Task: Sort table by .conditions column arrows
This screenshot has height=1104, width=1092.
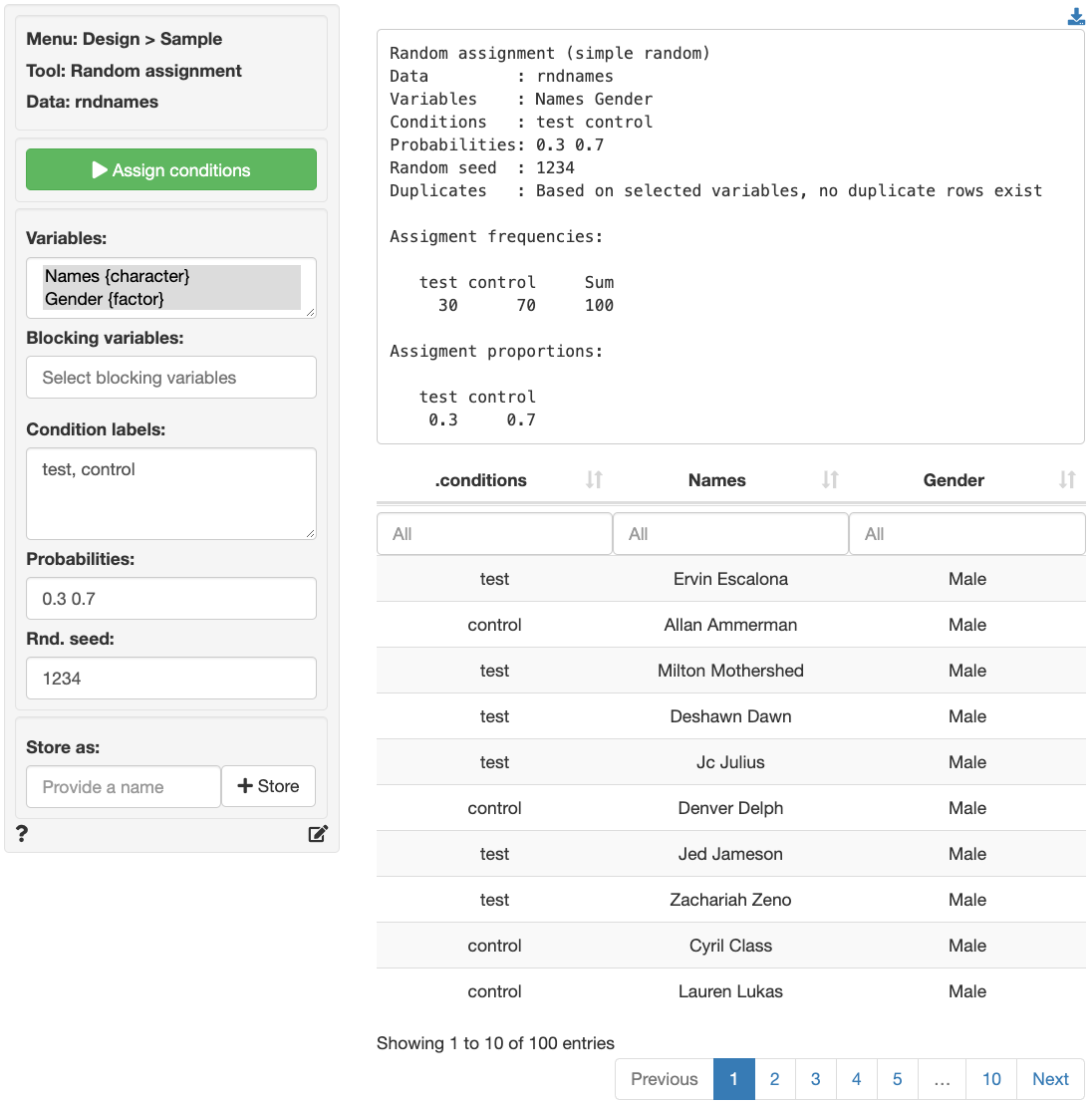Action: pos(594,480)
